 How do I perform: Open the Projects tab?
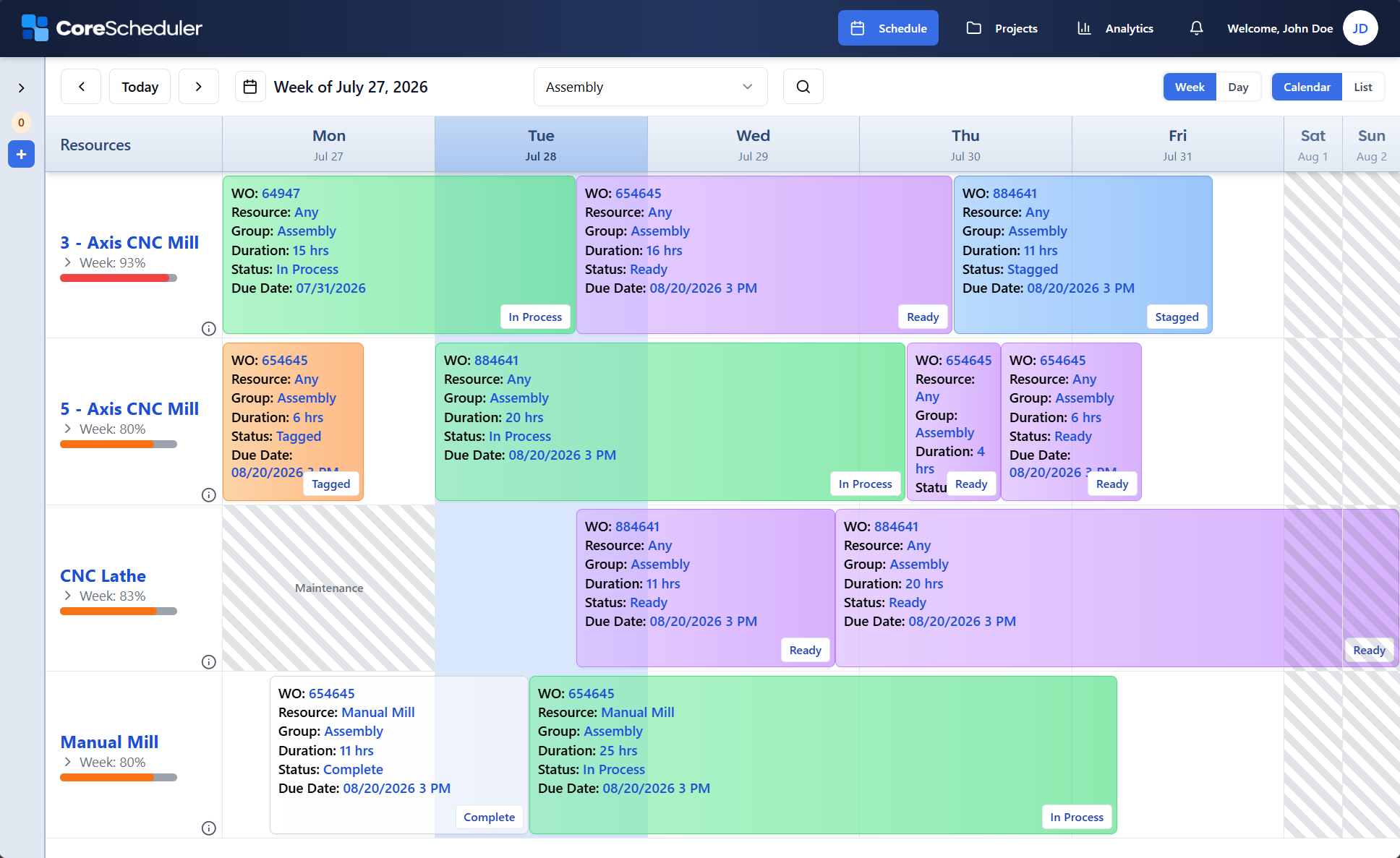click(1002, 28)
